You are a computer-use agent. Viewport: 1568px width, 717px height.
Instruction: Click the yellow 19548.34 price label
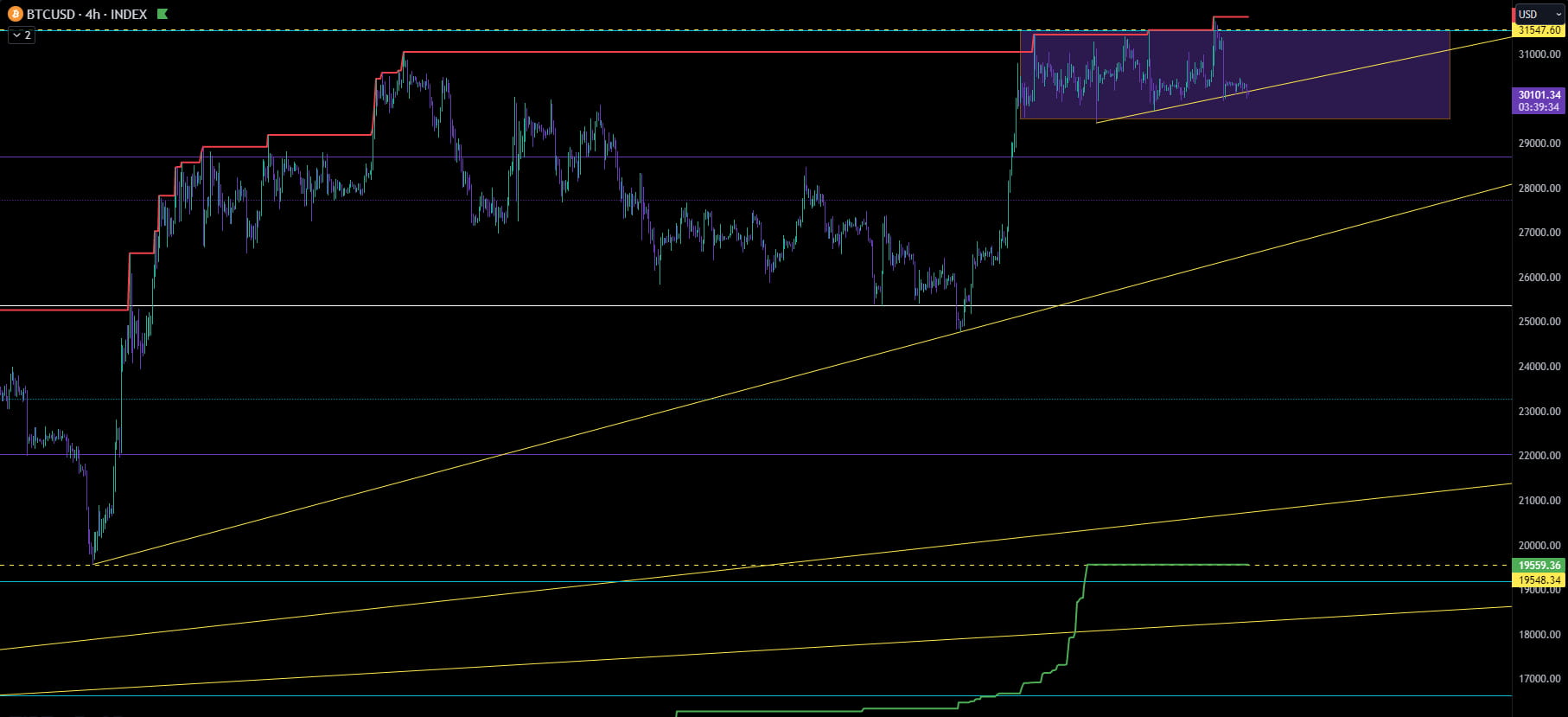pyautogui.click(x=1539, y=579)
